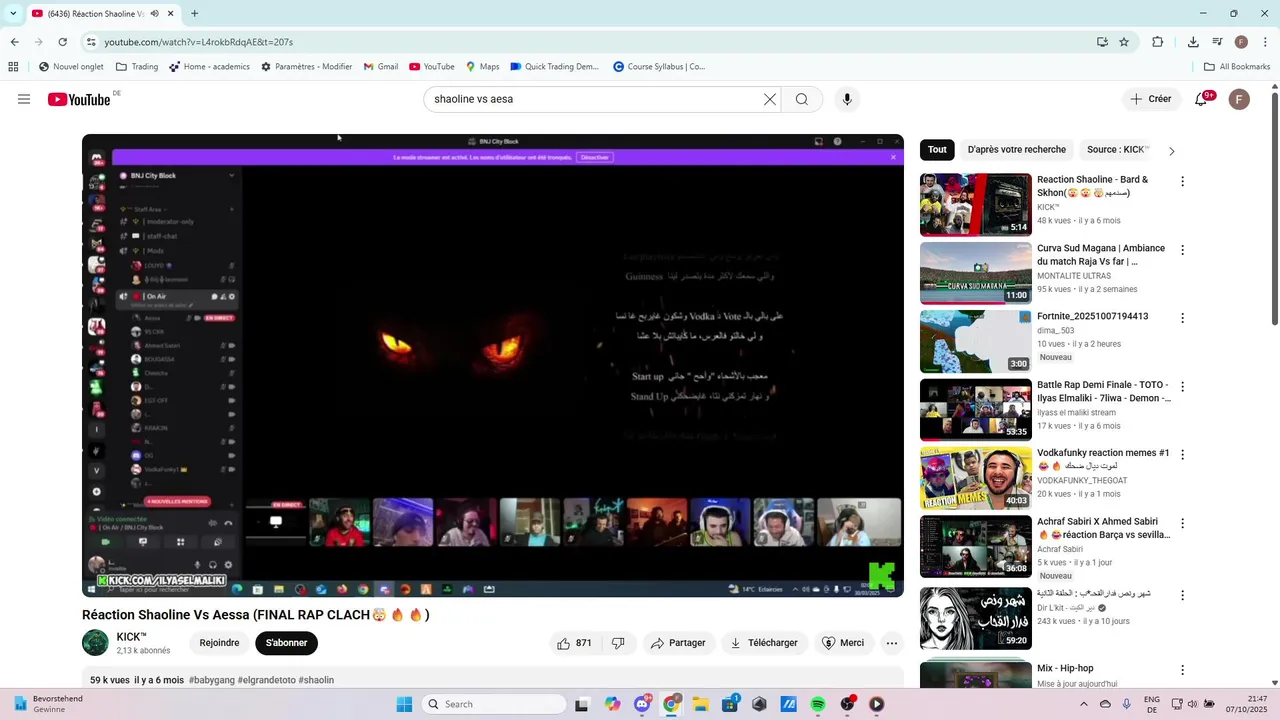Go to YouTube home via the logo
1280x720 pixels.
click(x=78, y=99)
